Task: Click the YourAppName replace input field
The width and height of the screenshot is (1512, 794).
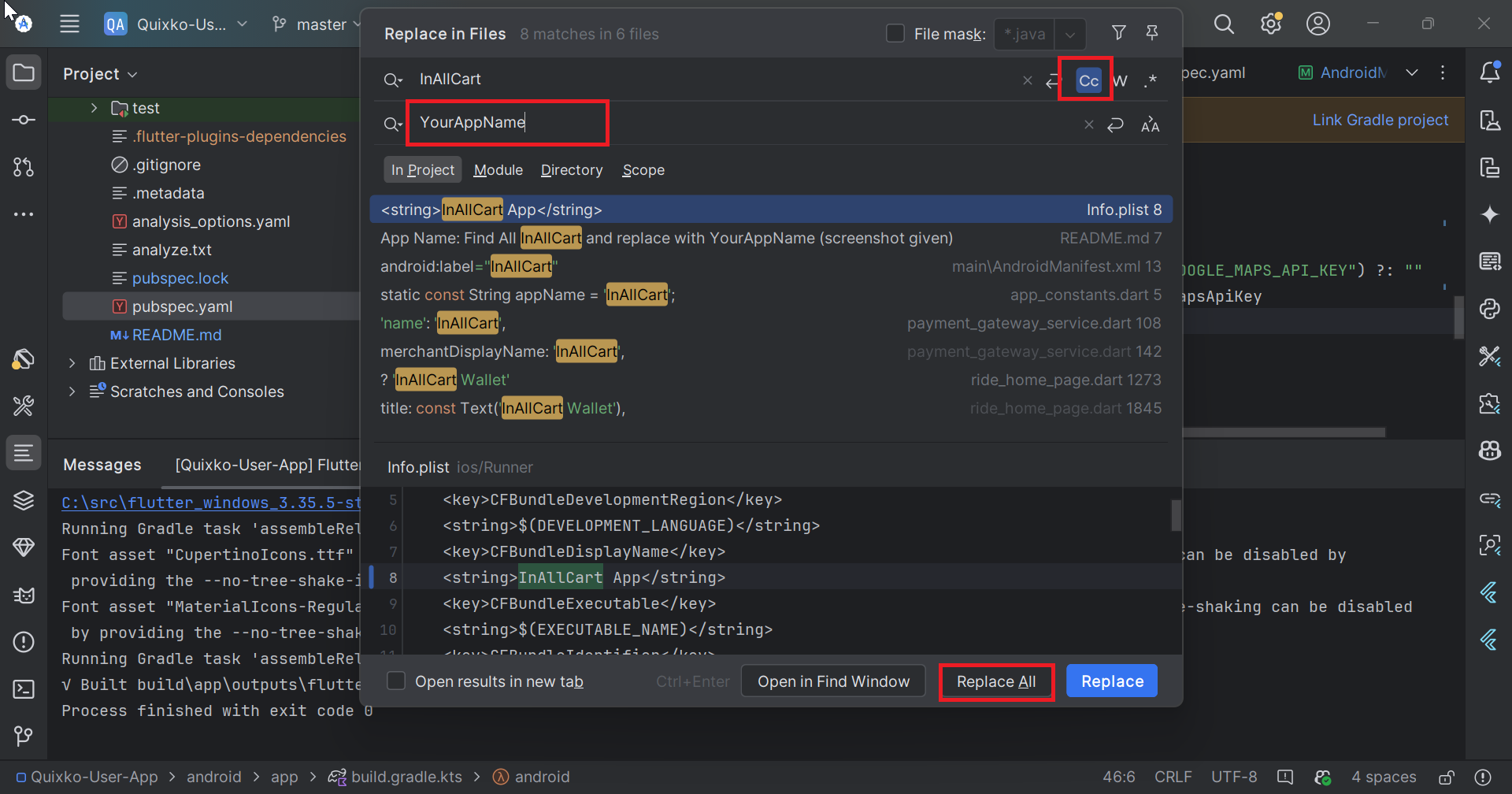Action: [x=740, y=123]
